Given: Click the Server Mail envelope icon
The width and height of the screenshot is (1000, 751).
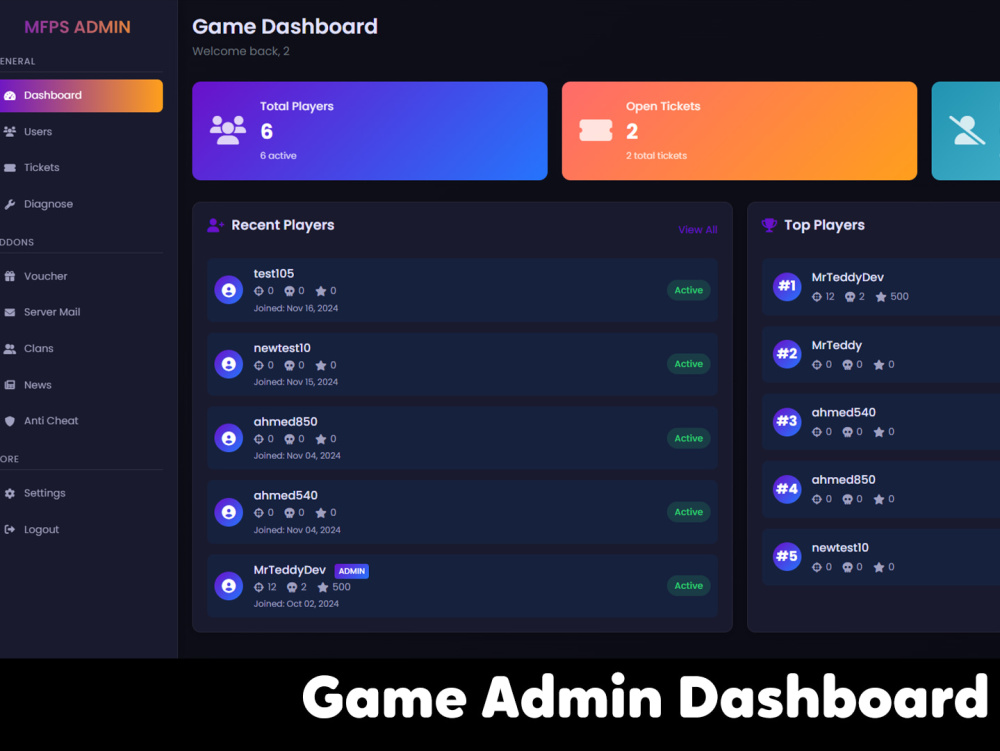Looking at the screenshot, I should tap(10, 312).
